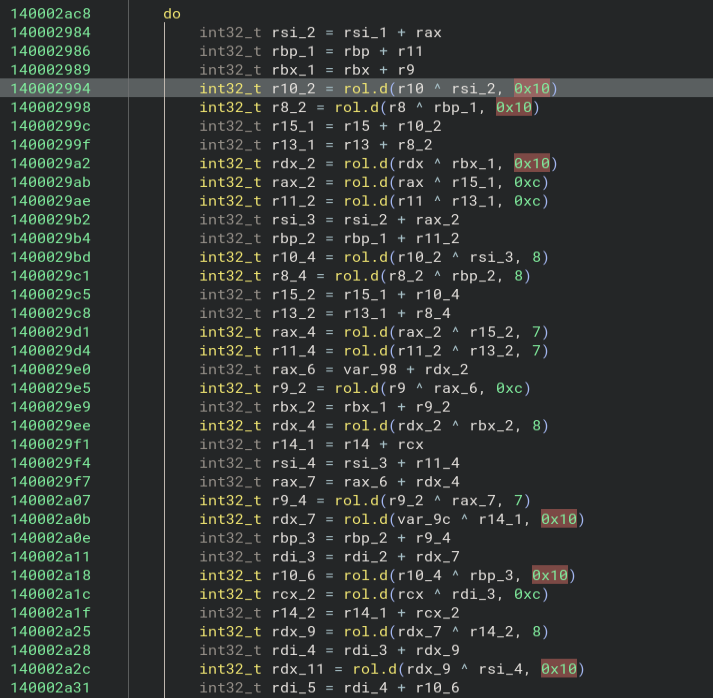Click address 140002a1c
This screenshot has height=698, width=713.
pyautogui.click(x=50, y=594)
